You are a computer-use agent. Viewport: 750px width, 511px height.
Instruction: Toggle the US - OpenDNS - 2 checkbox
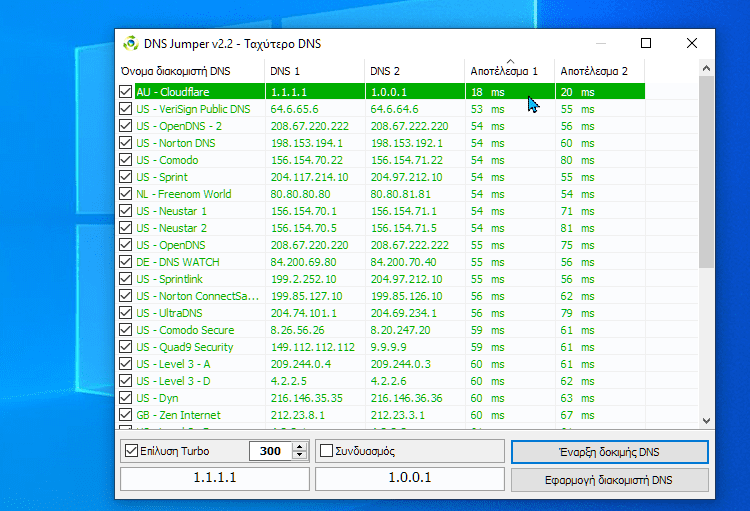(x=125, y=126)
